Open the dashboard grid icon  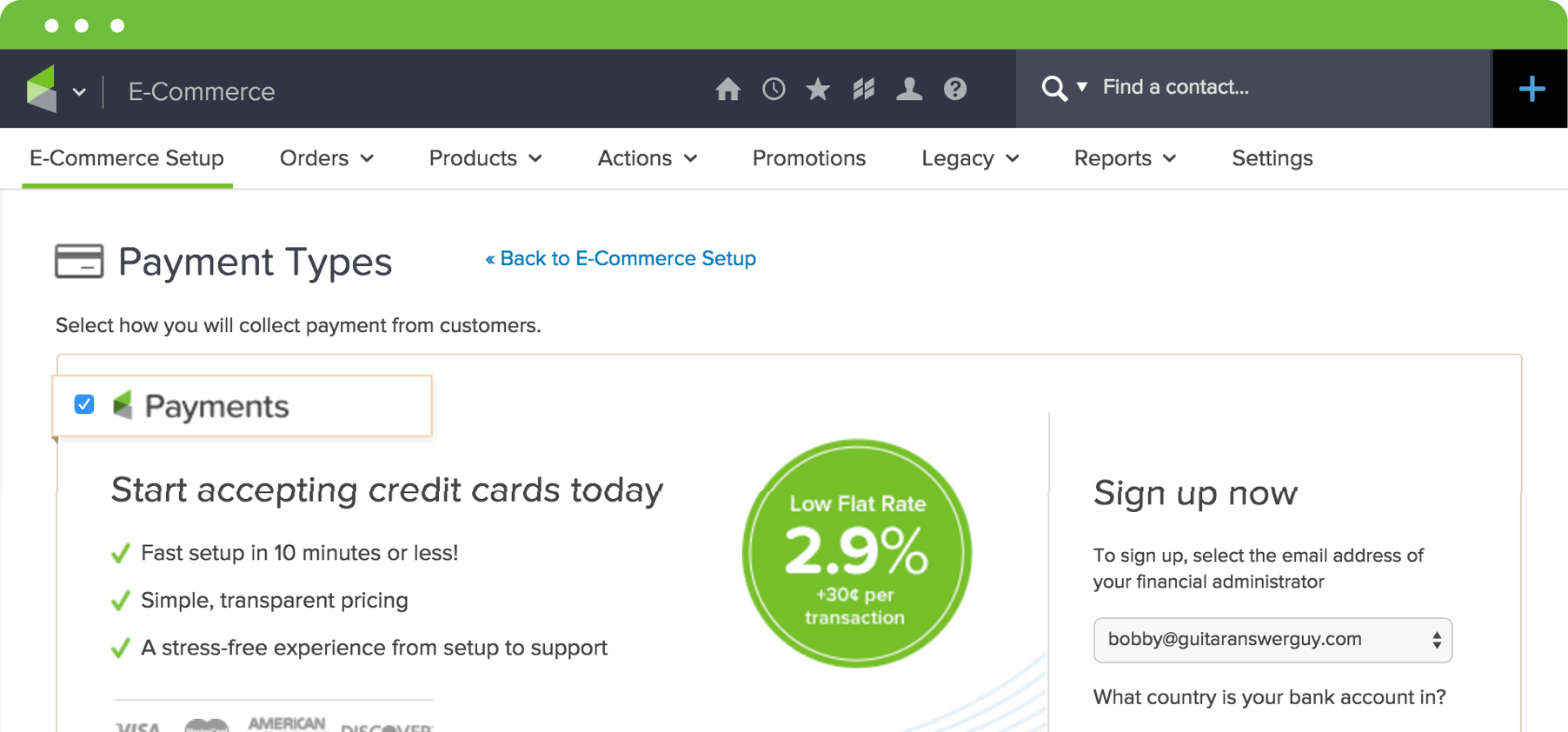click(863, 89)
